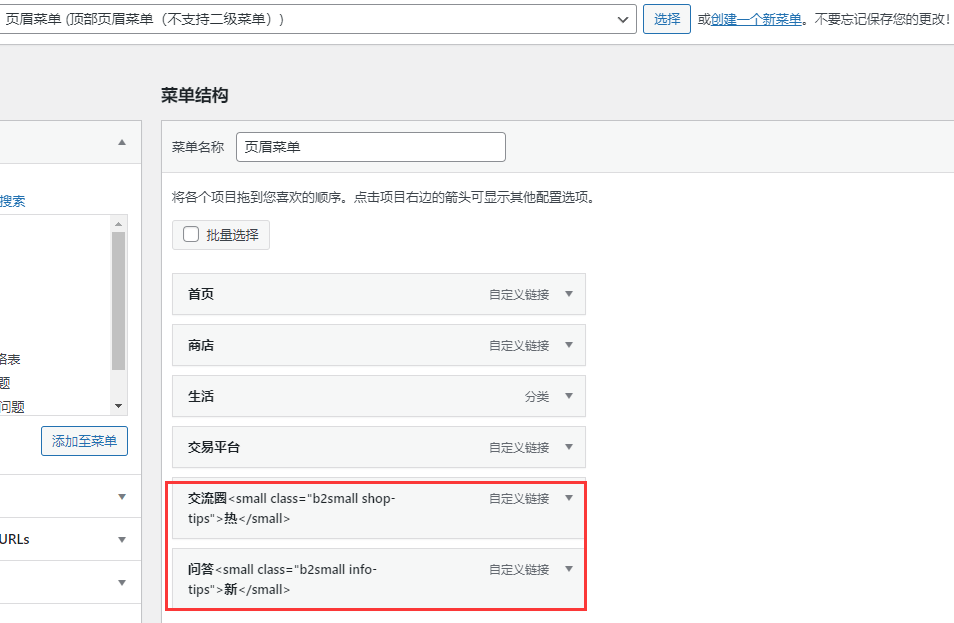Screen dimensions: 954x623
Task: Click the 选择 button
Action: (666, 19)
